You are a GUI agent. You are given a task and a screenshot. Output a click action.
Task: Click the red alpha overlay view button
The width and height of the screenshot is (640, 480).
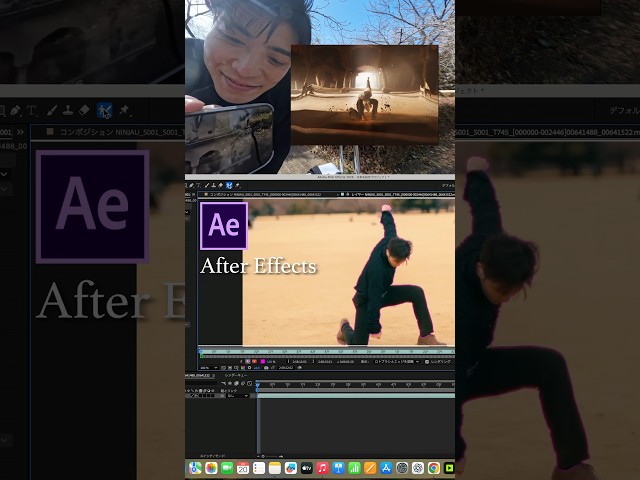point(254,362)
